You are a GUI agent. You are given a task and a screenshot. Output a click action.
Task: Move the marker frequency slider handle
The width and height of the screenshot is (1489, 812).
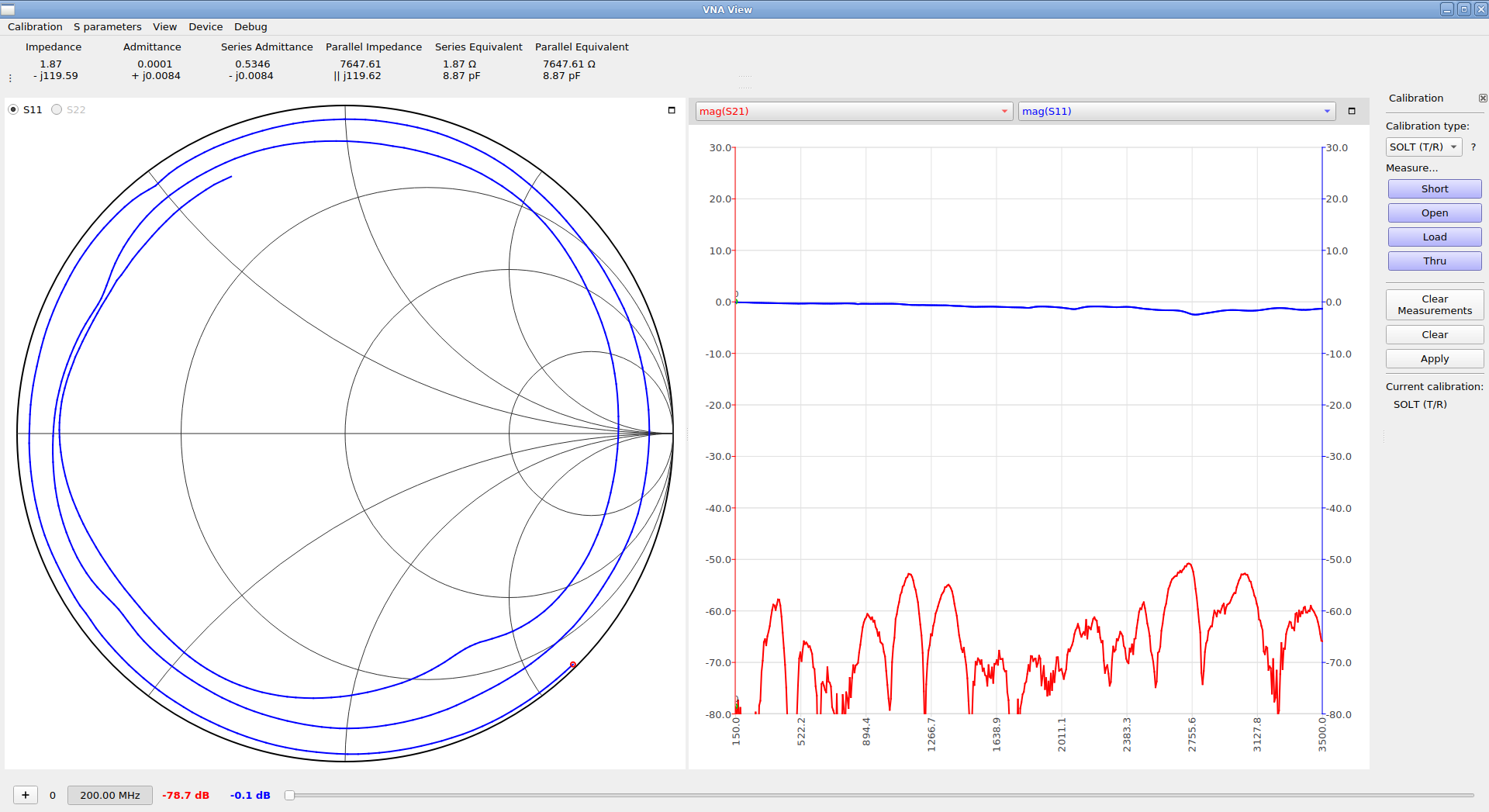click(289, 795)
